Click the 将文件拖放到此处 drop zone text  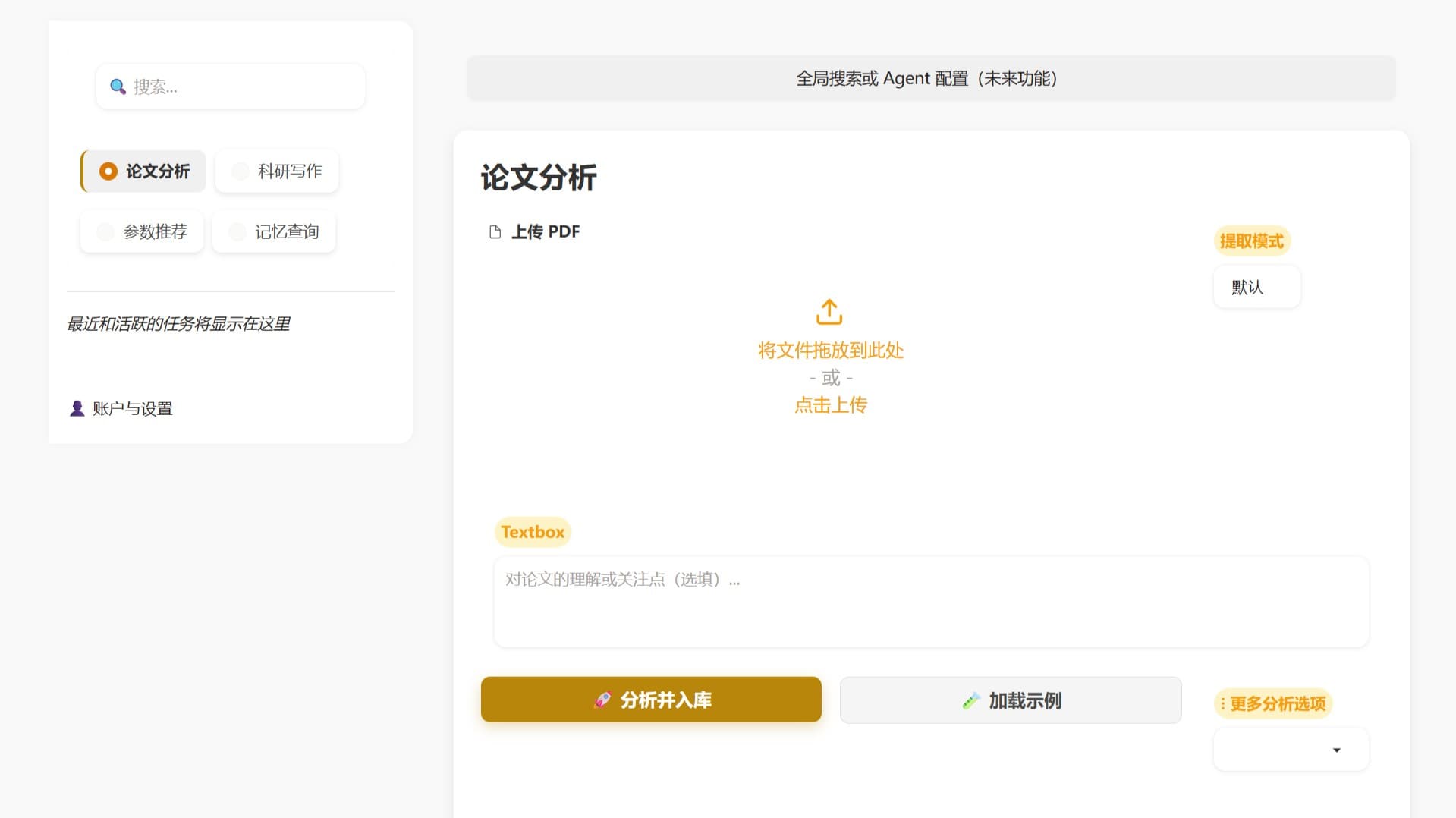coord(830,351)
